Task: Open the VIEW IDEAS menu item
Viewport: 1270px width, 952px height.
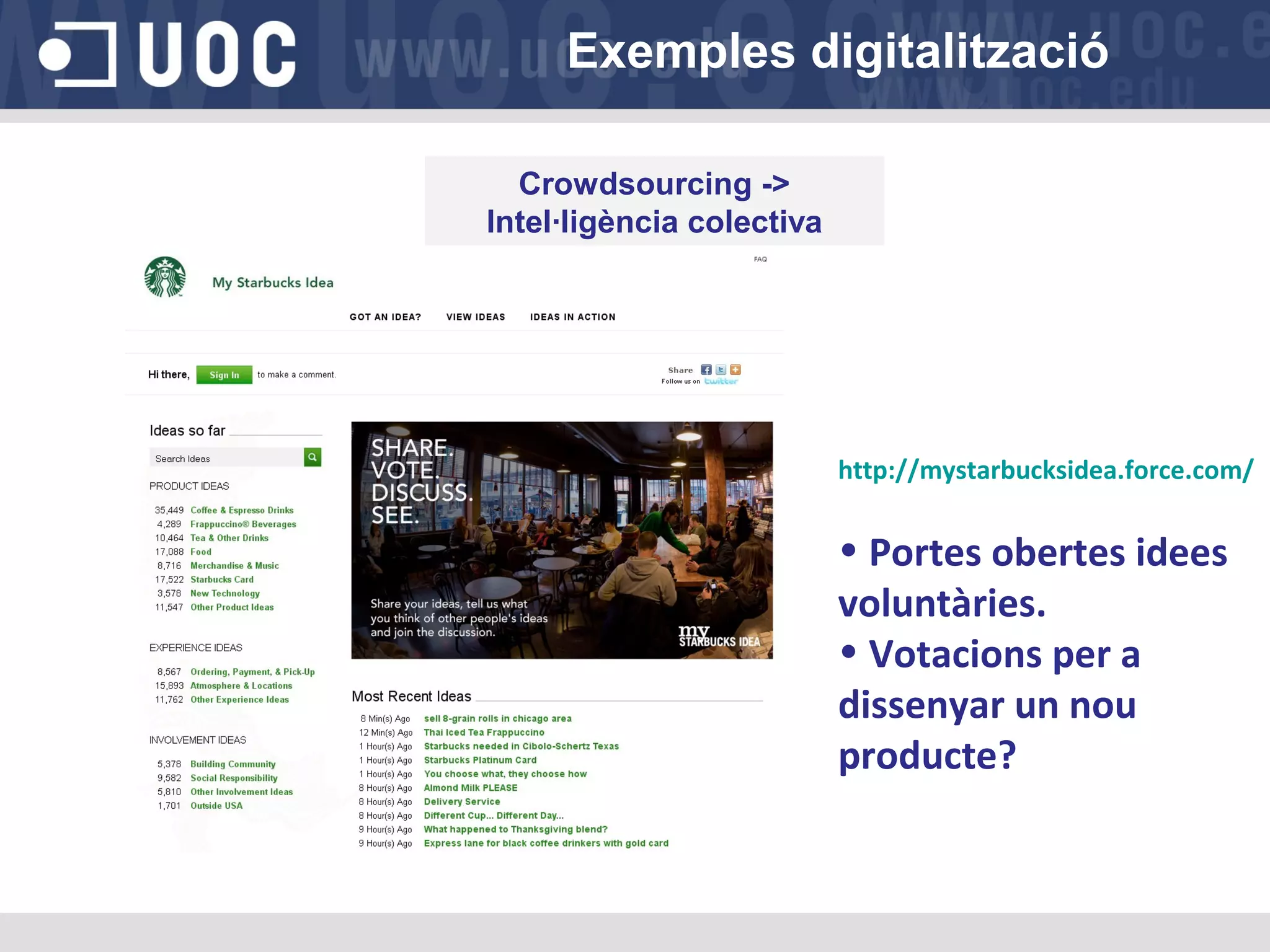Action: click(x=476, y=317)
